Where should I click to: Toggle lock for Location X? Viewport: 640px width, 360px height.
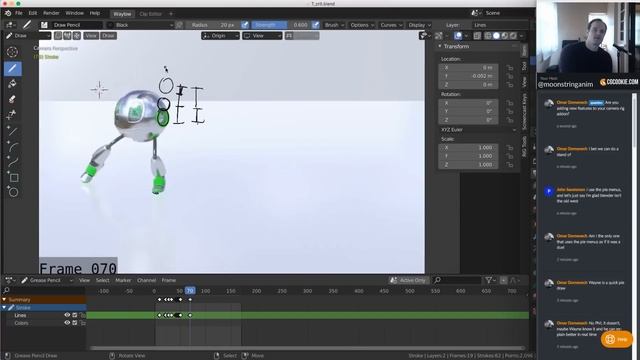(x=510, y=68)
